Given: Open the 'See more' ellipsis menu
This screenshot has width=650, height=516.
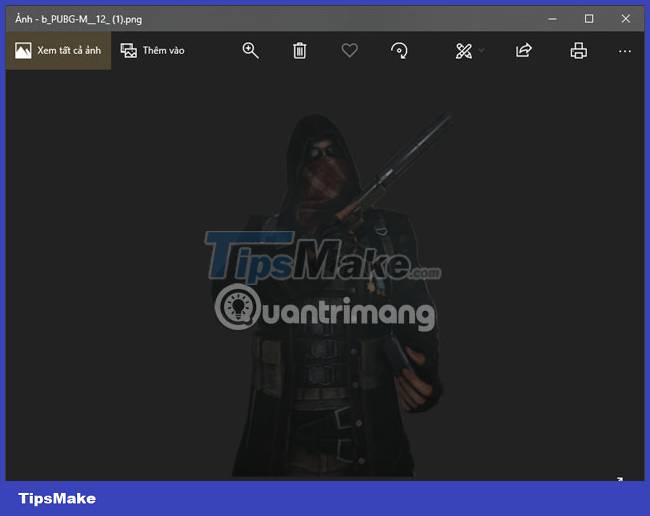Looking at the screenshot, I should pyautogui.click(x=625, y=51).
